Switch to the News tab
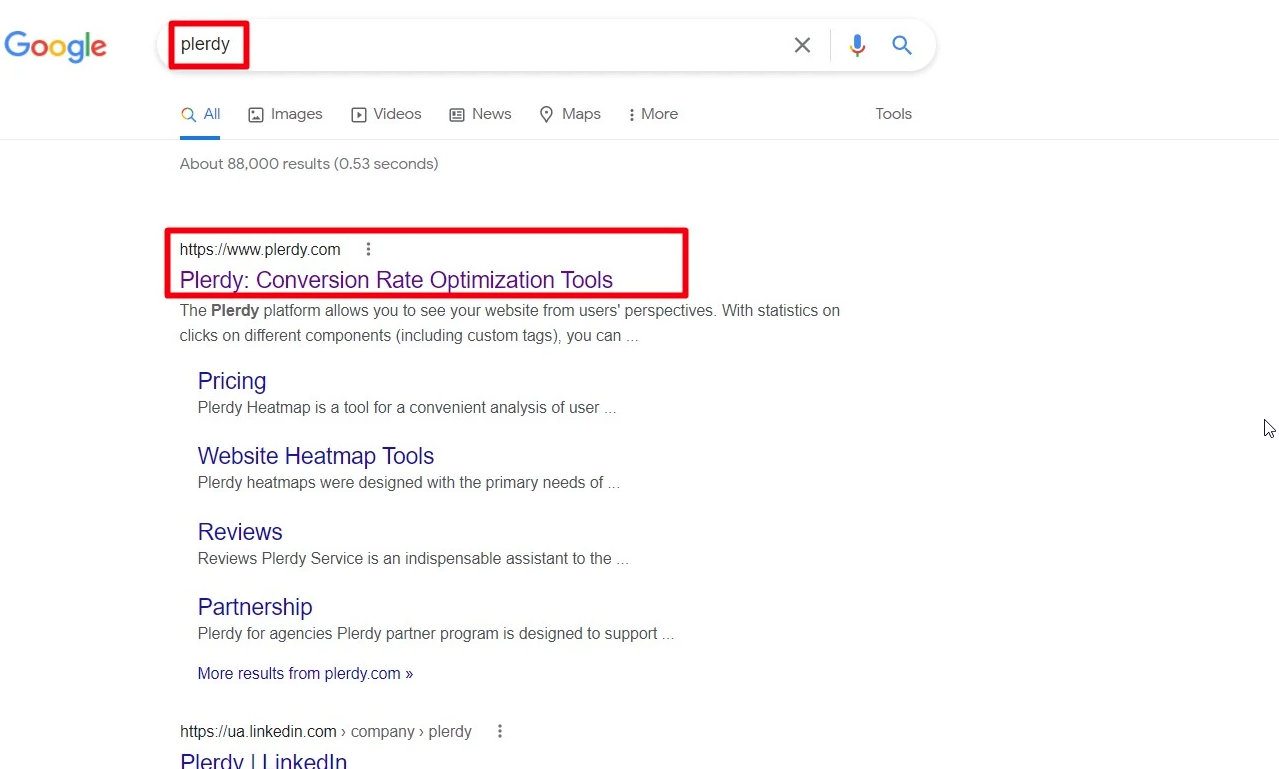 coord(491,114)
